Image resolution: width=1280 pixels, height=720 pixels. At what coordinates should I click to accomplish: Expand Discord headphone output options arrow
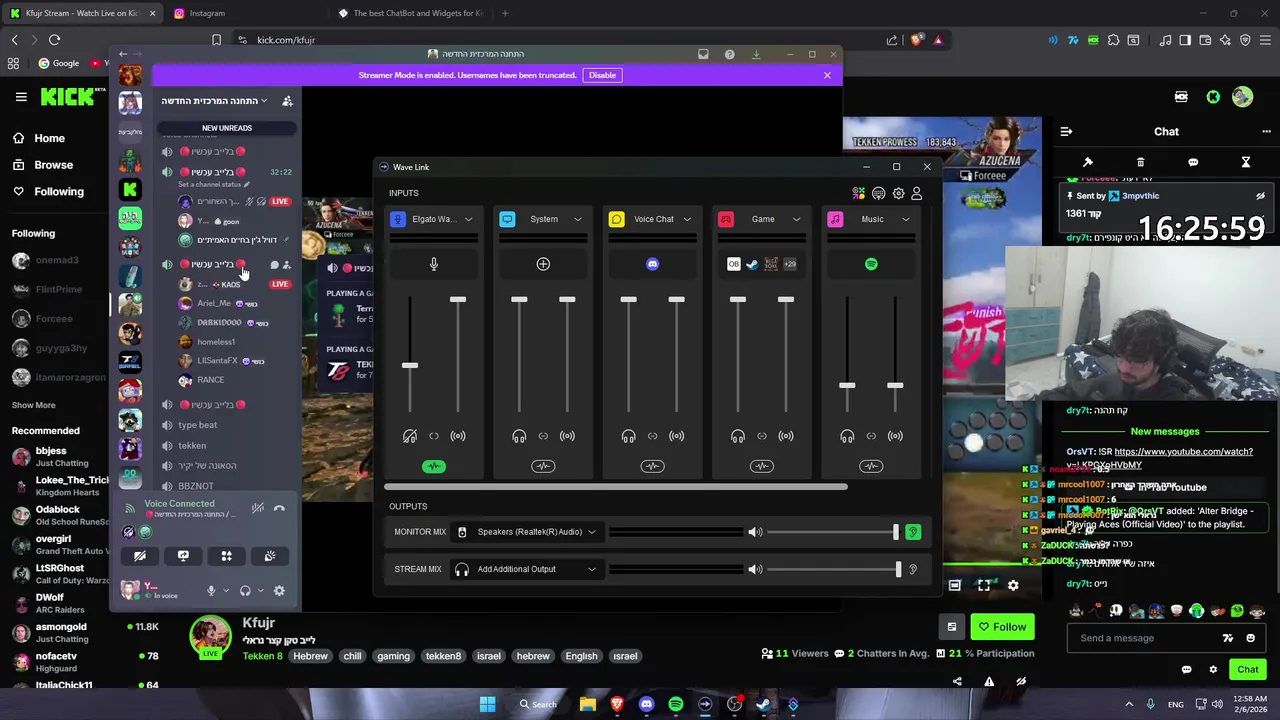pyautogui.click(x=260, y=591)
